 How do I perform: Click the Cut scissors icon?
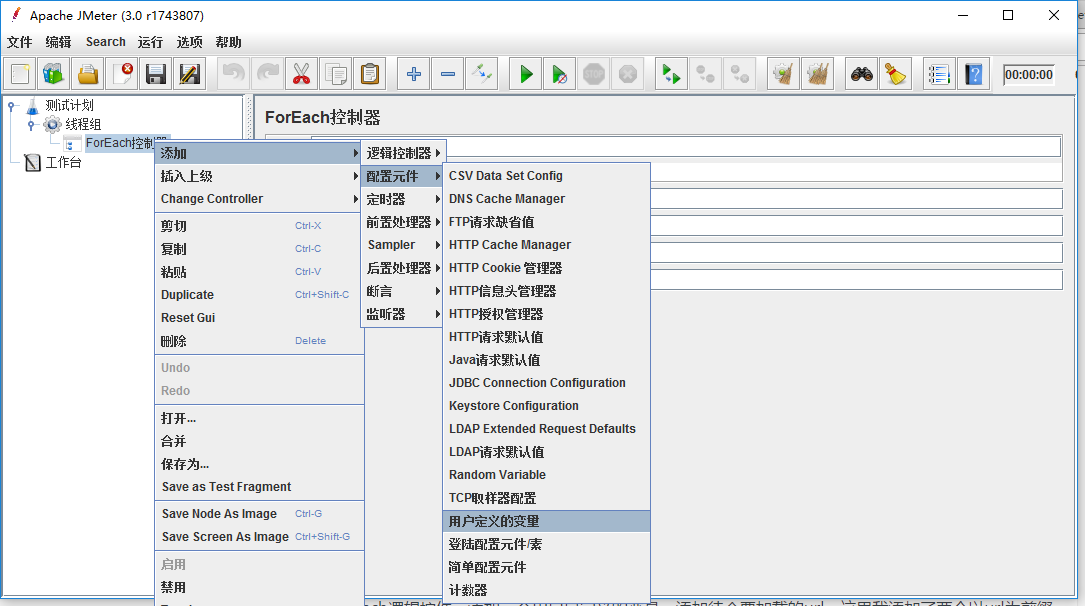(301, 74)
